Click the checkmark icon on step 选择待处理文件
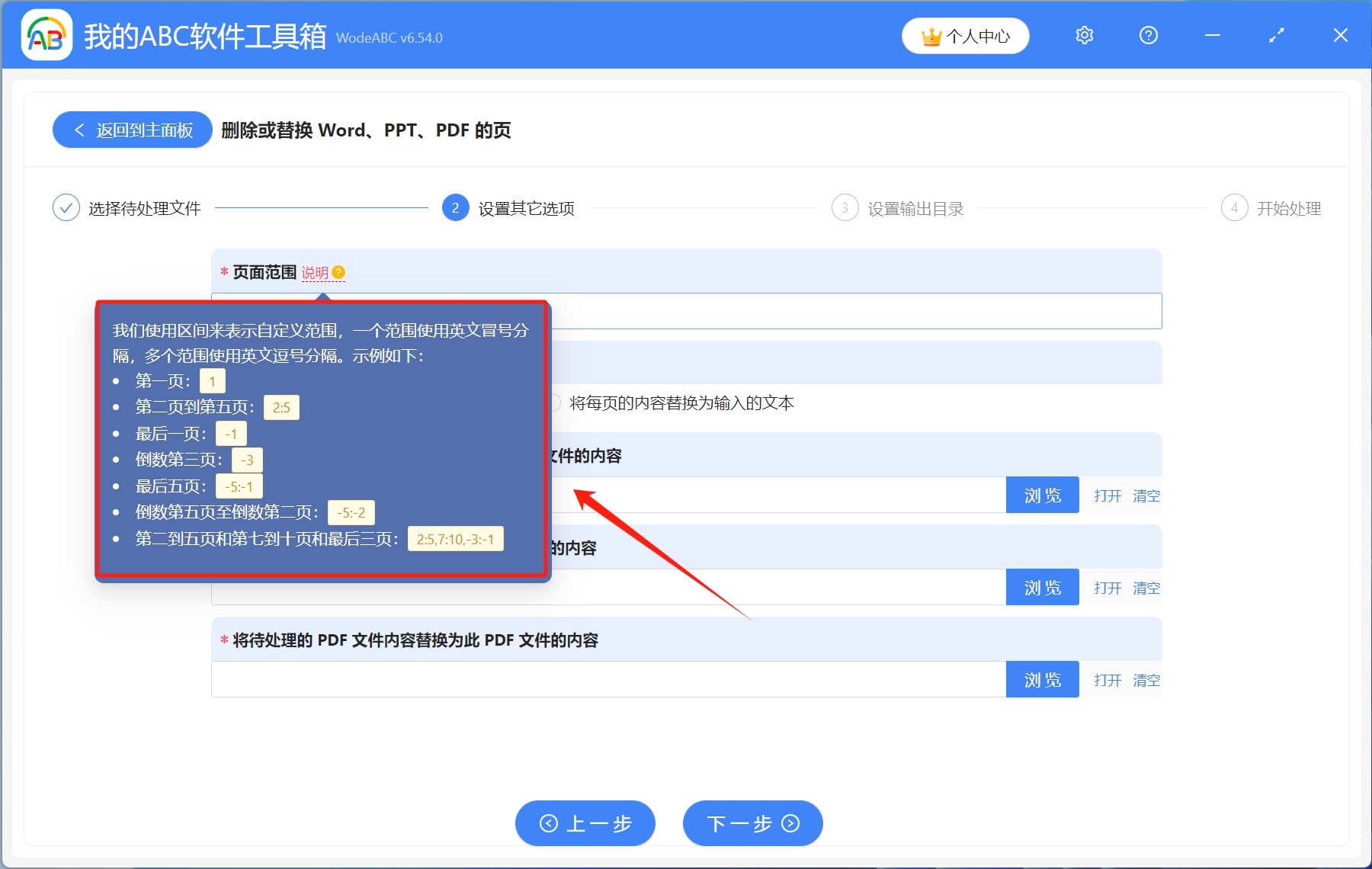Image resolution: width=1372 pixels, height=869 pixels. pyautogui.click(x=67, y=207)
